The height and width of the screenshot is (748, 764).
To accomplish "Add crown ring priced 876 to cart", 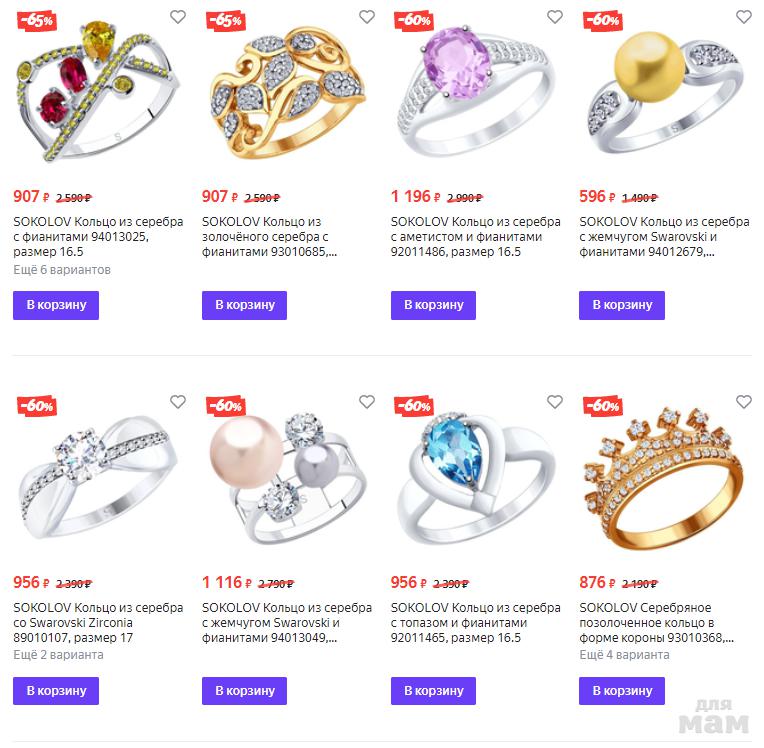I will pyautogui.click(x=622, y=690).
